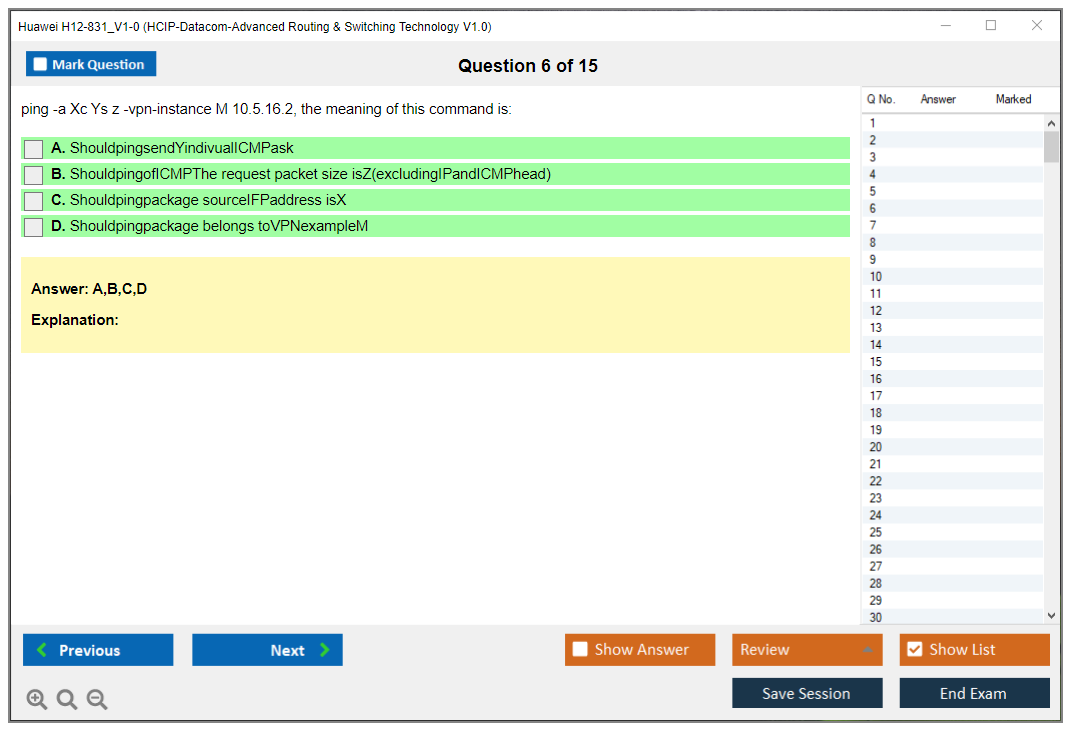Jump to question 25 in the list

point(876,532)
